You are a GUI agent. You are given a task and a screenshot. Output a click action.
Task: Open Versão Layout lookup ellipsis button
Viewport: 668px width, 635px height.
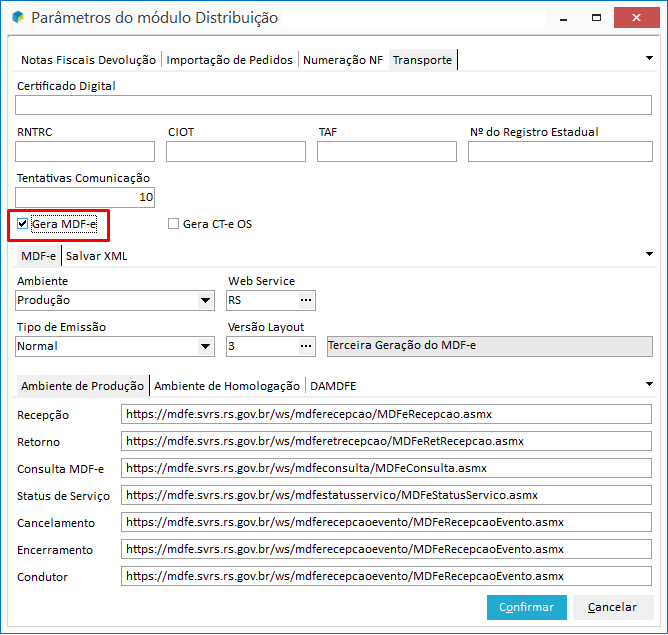[x=307, y=346]
